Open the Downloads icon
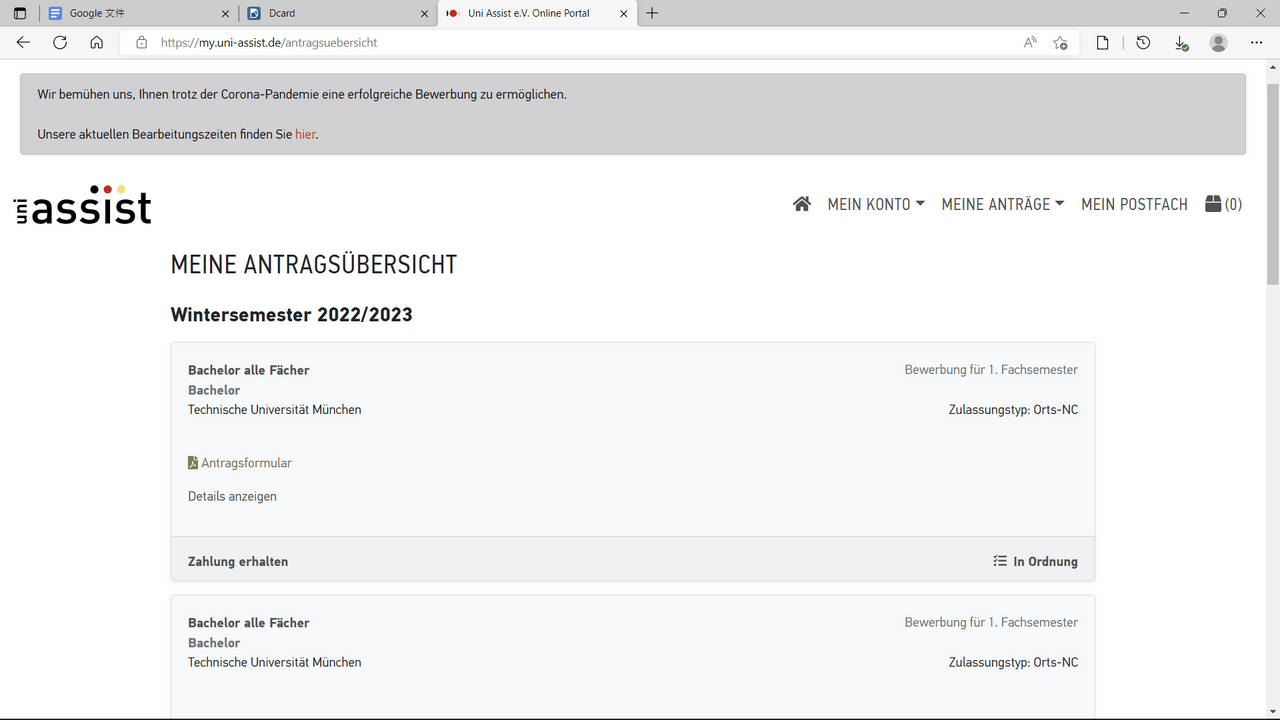The width and height of the screenshot is (1280, 720). pos(1181,42)
